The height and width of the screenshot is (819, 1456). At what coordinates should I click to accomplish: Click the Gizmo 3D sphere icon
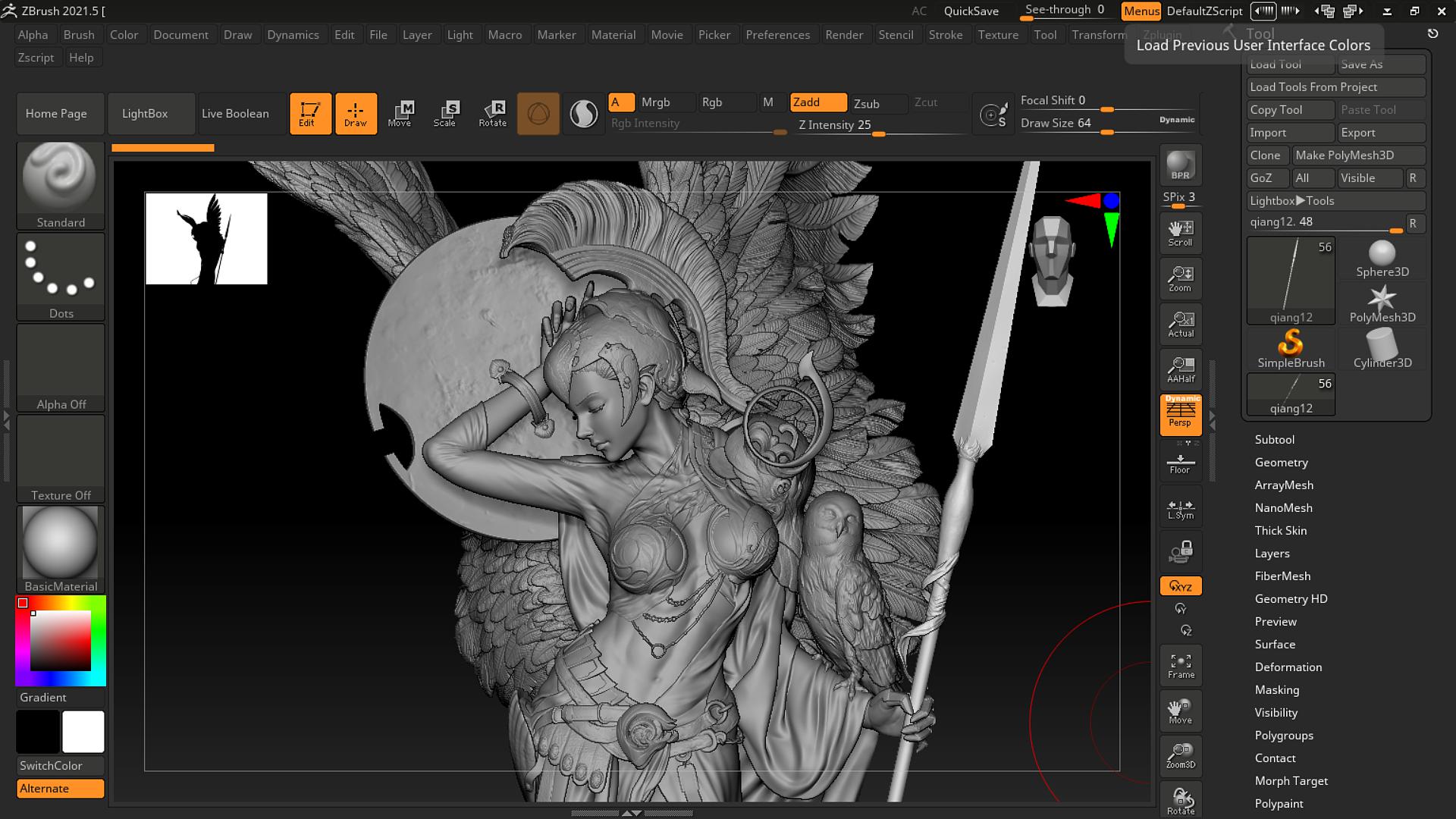(x=538, y=114)
